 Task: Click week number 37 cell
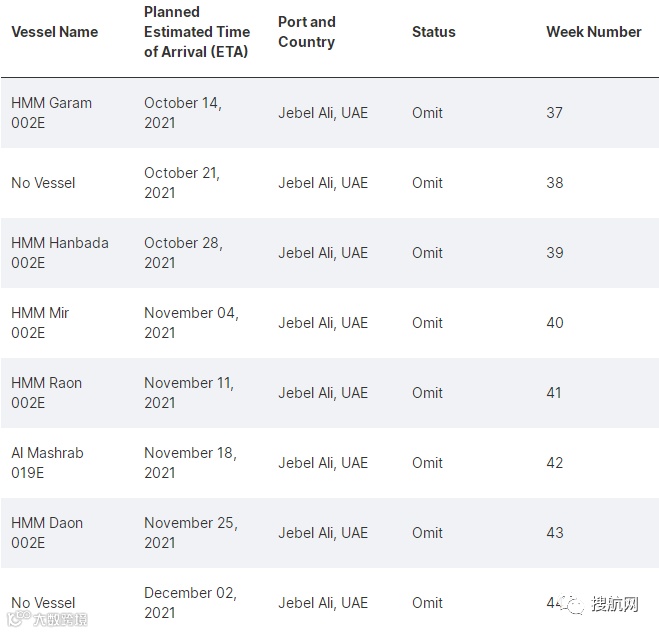point(554,113)
